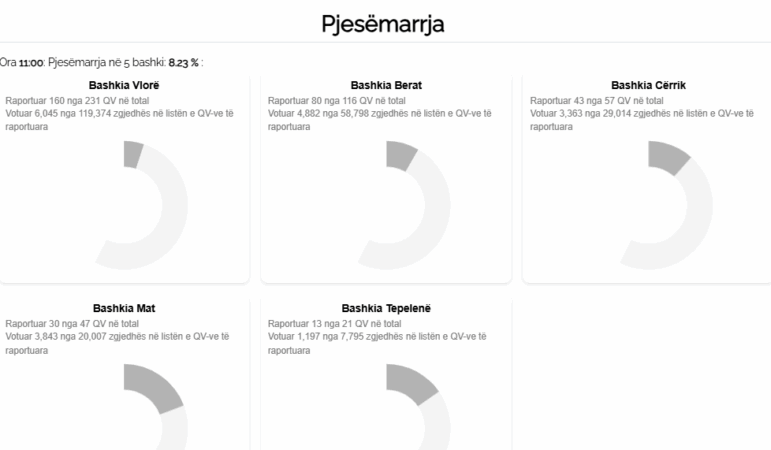Select the Bashkia Berat card title

pyautogui.click(x=386, y=85)
